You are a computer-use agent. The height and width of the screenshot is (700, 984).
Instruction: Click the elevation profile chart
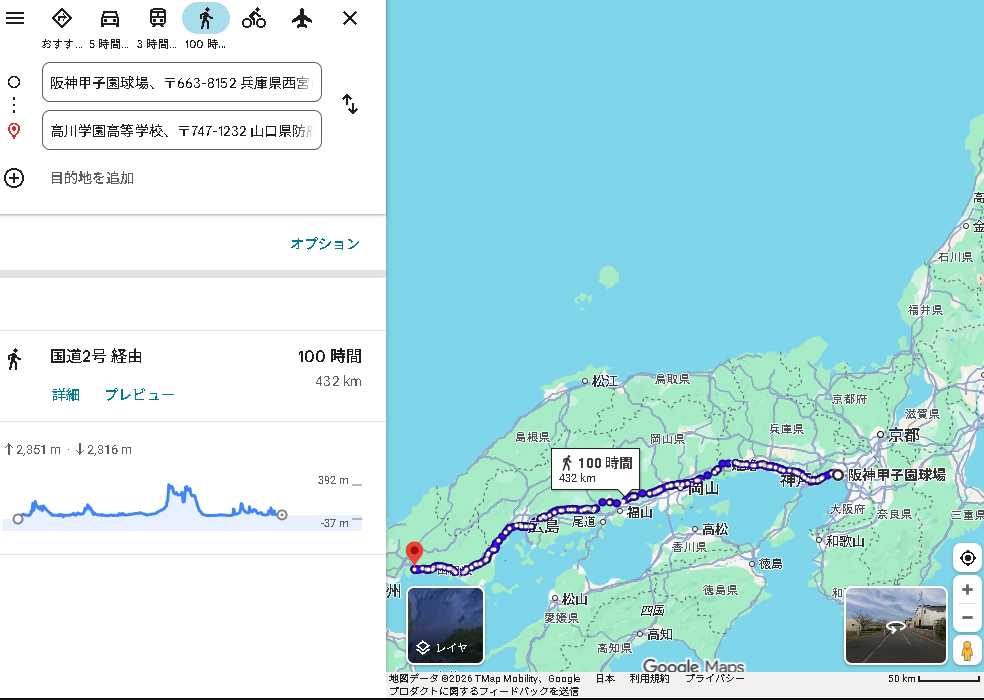click(150, 505)
